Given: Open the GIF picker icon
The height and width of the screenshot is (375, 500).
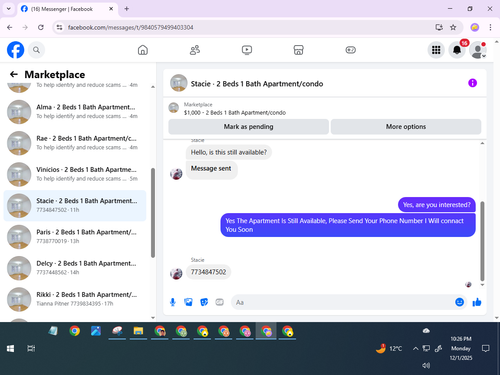Looking at the screenshot, I should point(219,302).
